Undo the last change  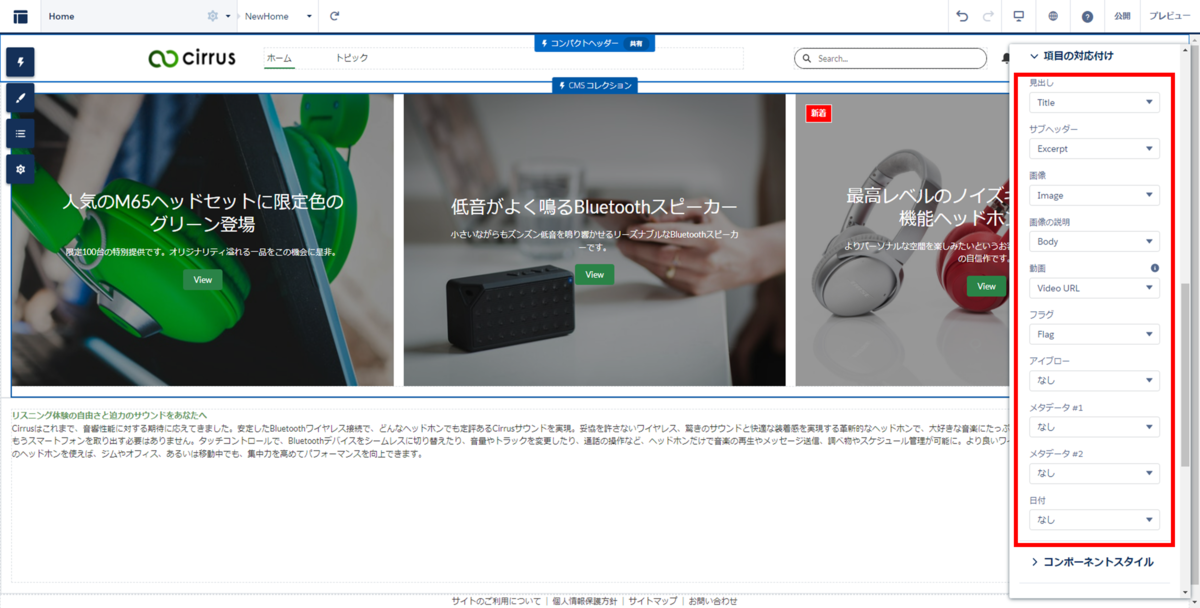962,16
